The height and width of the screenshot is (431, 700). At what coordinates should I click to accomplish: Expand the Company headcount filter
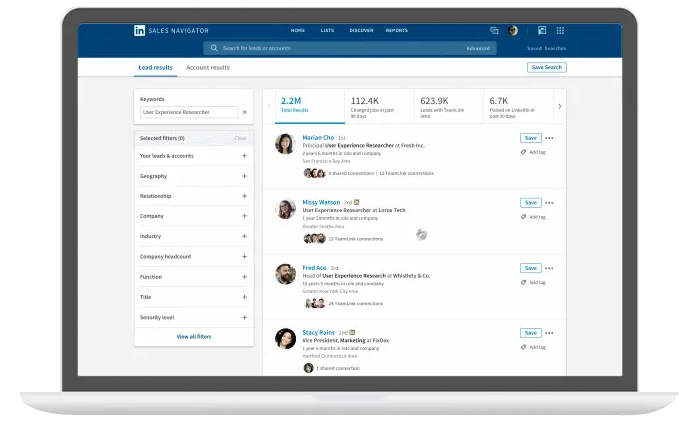pyautogui.click(x=244, y=256)
